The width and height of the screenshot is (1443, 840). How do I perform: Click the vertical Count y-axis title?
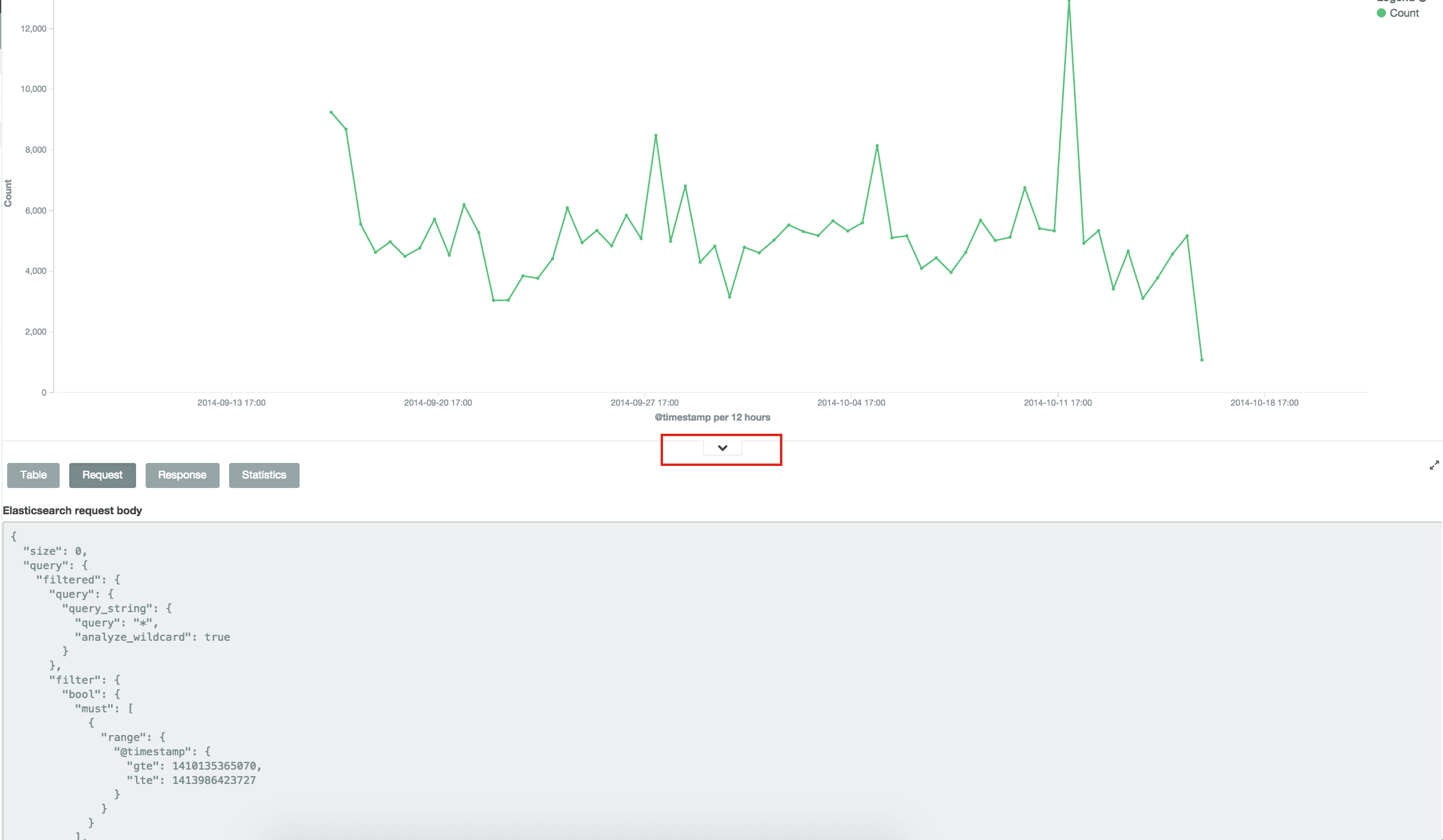tap(8, 193)
